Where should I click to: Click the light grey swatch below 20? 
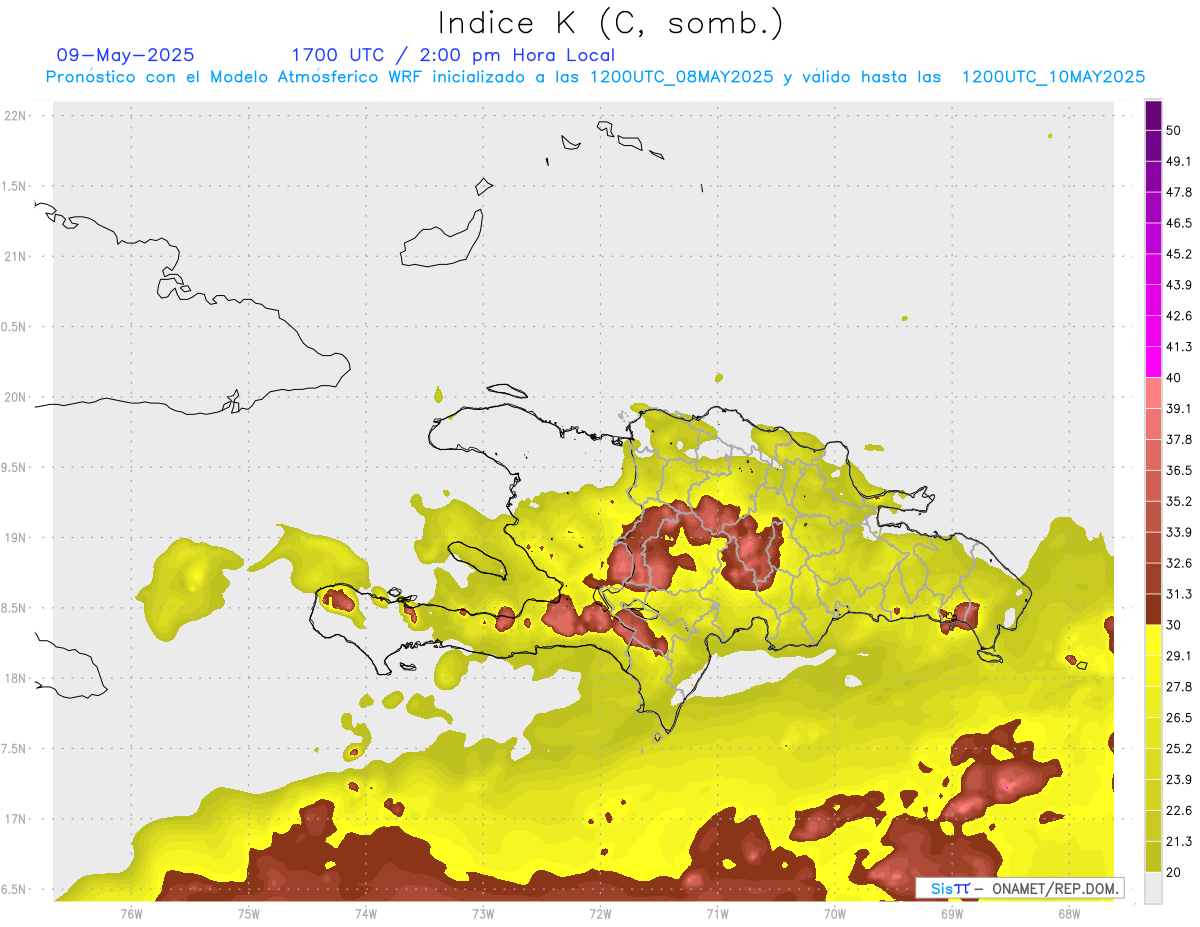1153,888
